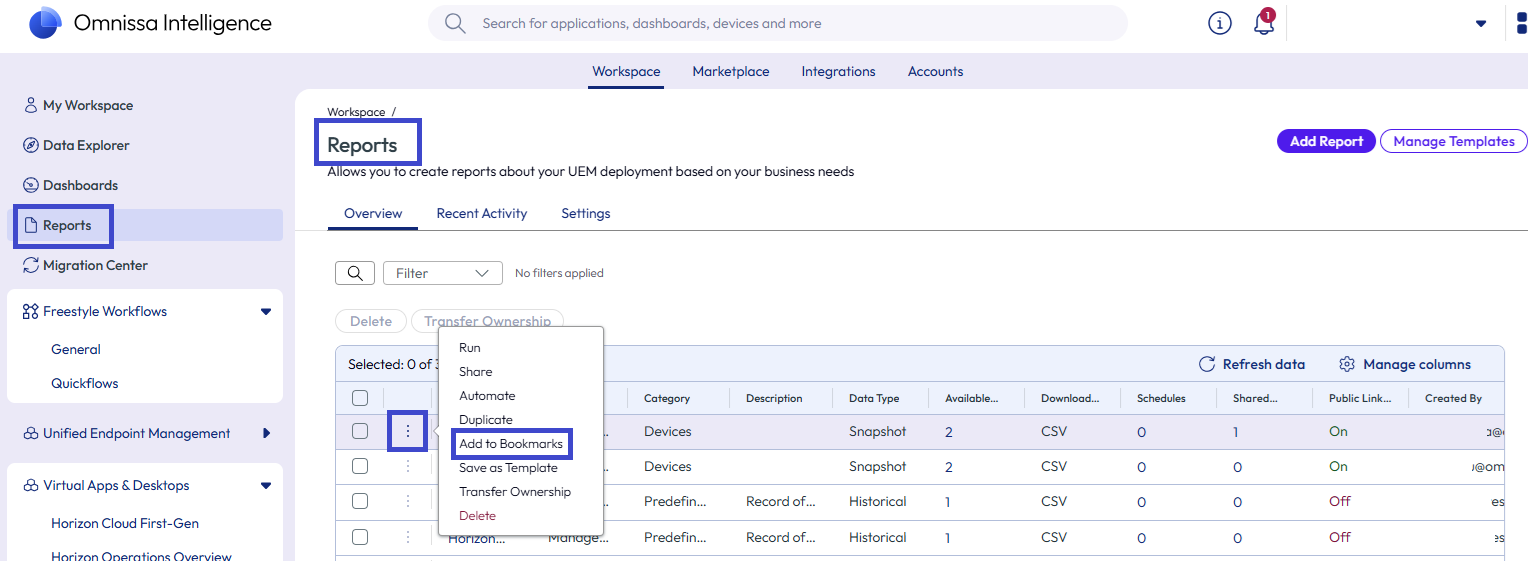Click the Workspace breadcrumb link
Screen dimensions: 1528x561
(356, 112)
